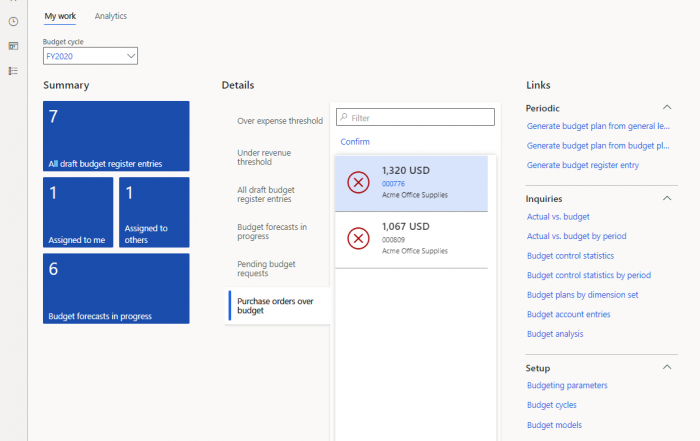The image size is (700, 441).
Task: Open Generate budget plan from budget plan link
Action: pyautogui.click(x=598, y=146)
